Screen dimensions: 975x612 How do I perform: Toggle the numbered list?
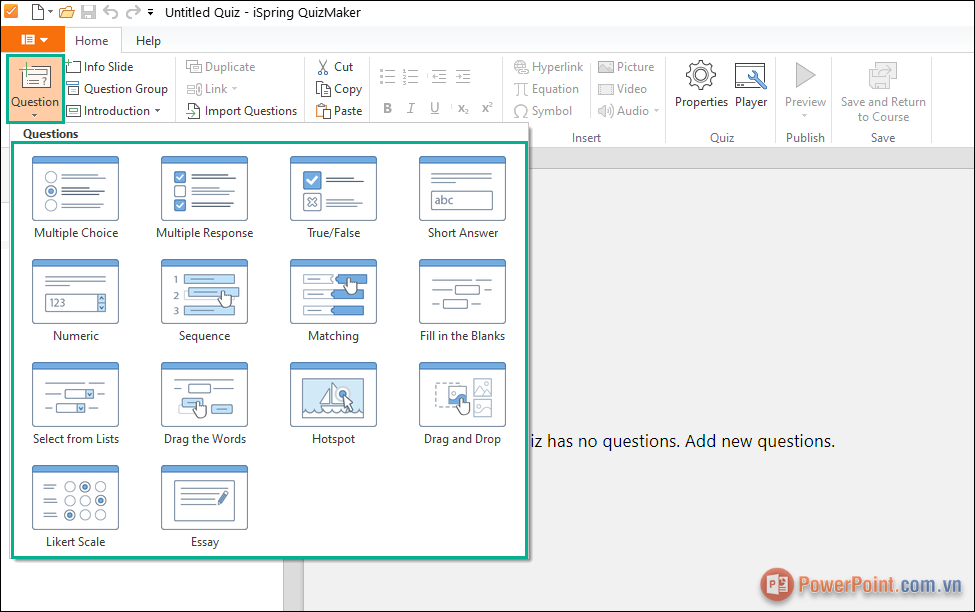[410, 76]
